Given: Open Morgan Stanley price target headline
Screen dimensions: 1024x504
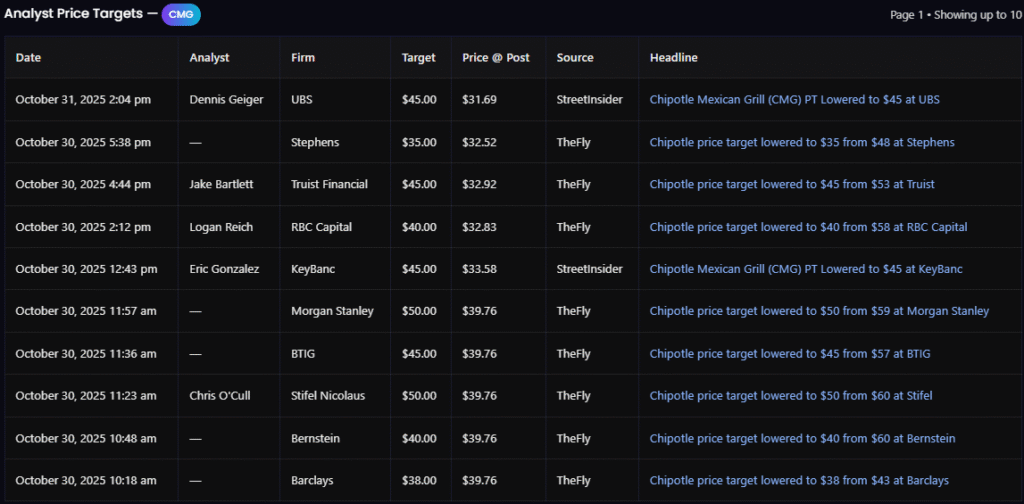Looking at the screenshot, I should (818, 311).
